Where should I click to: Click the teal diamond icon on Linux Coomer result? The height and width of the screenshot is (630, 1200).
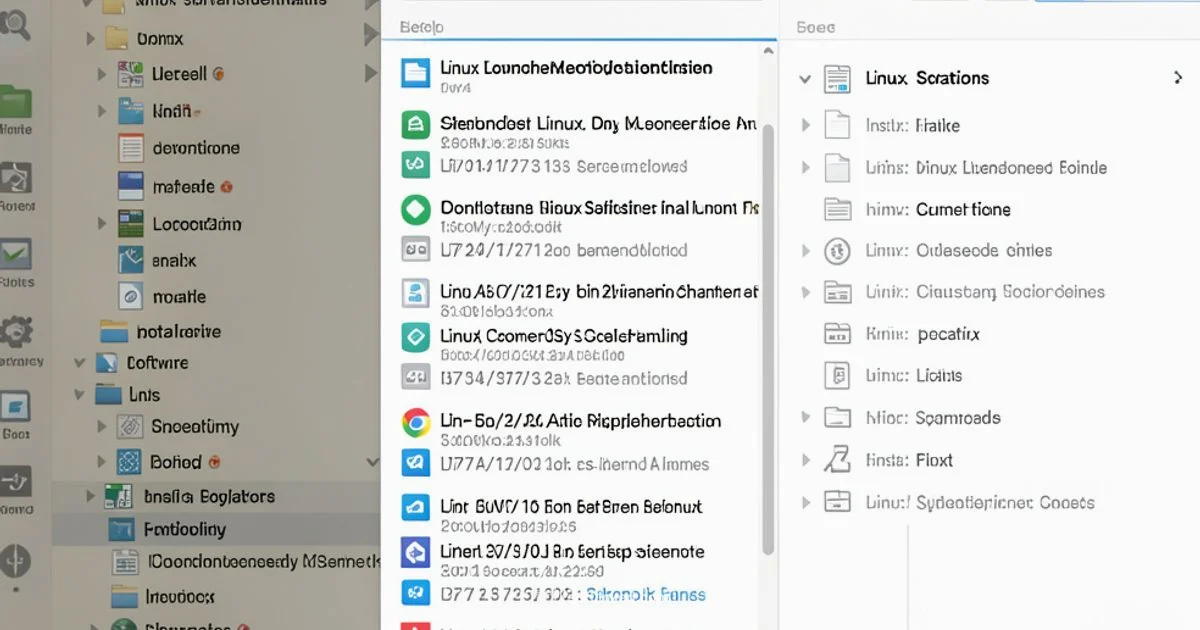pos(415,337)
